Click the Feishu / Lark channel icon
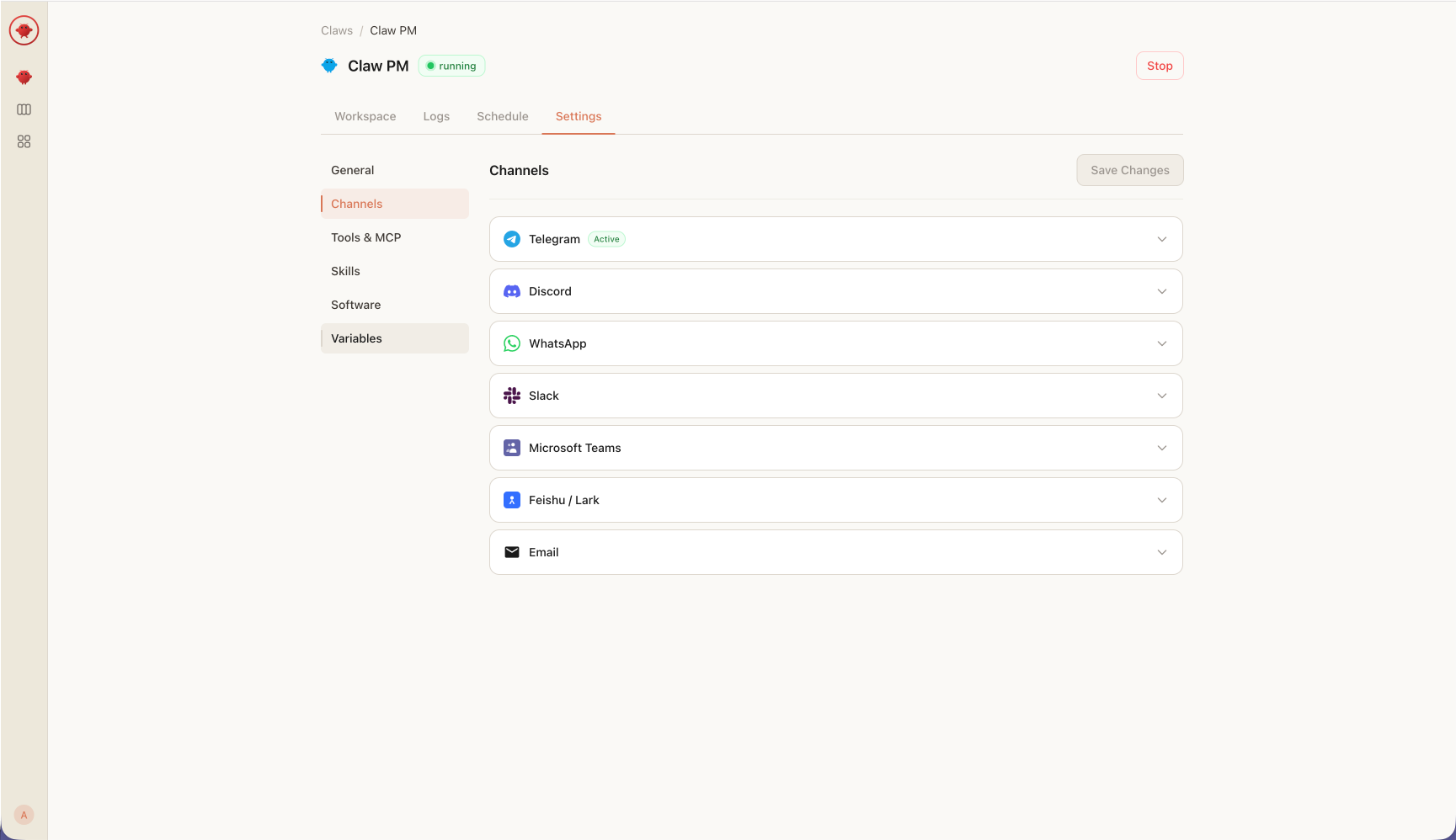The image size is (1456, 840). 512,500
